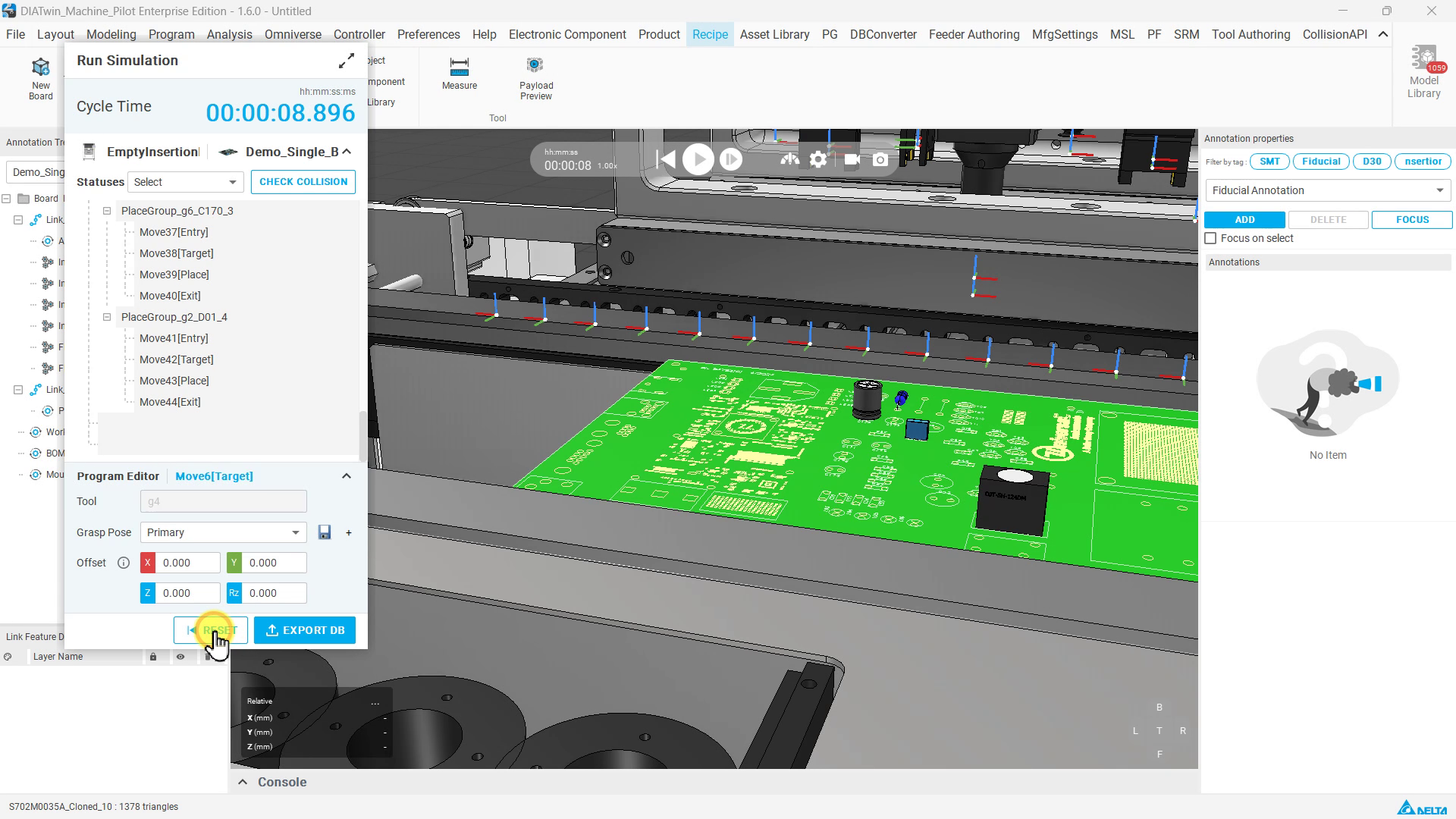
Task: Toggle the D30 tag filter
Action: (1372, 162)
